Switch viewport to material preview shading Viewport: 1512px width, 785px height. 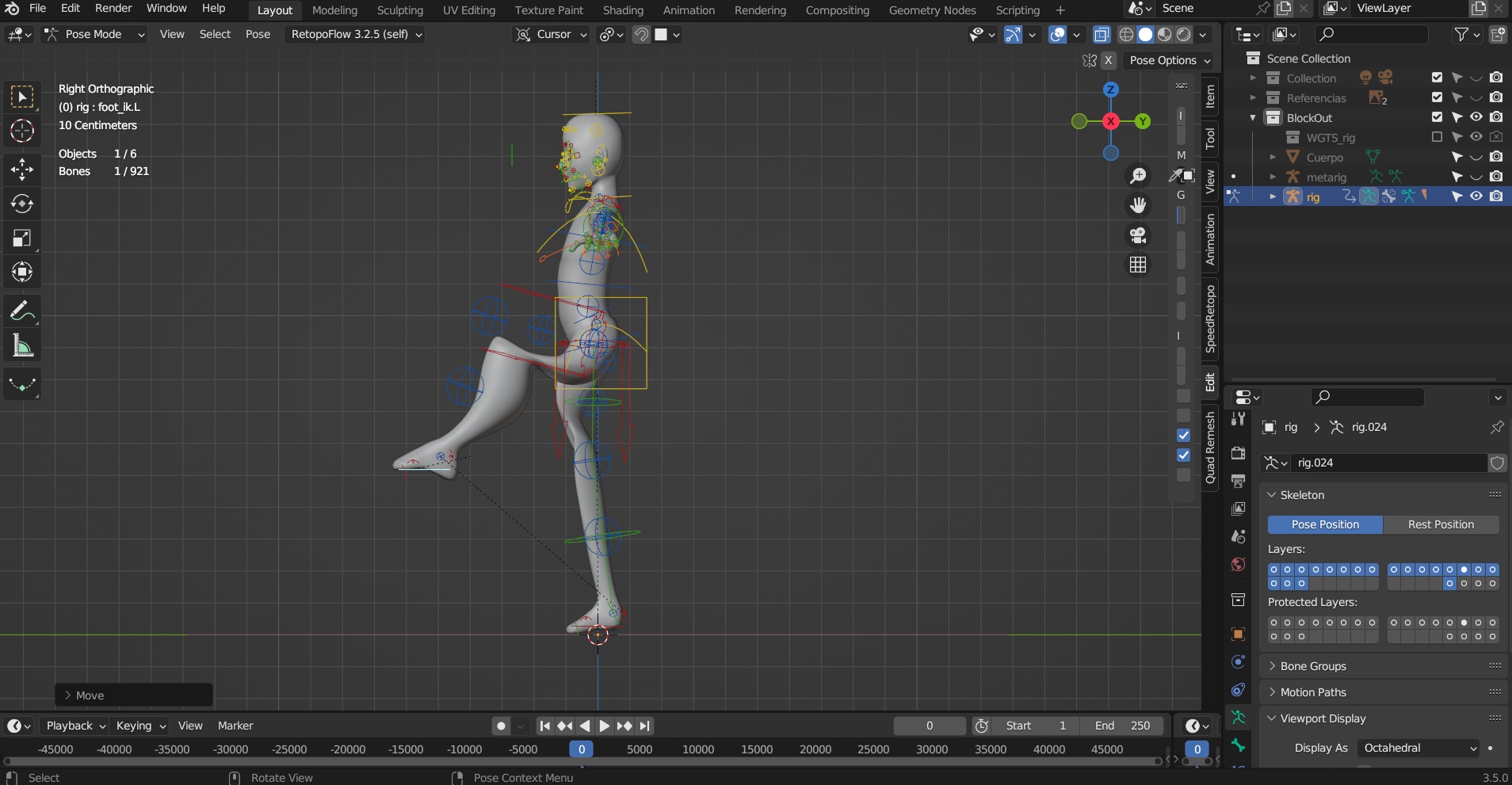click(1164, 34)
